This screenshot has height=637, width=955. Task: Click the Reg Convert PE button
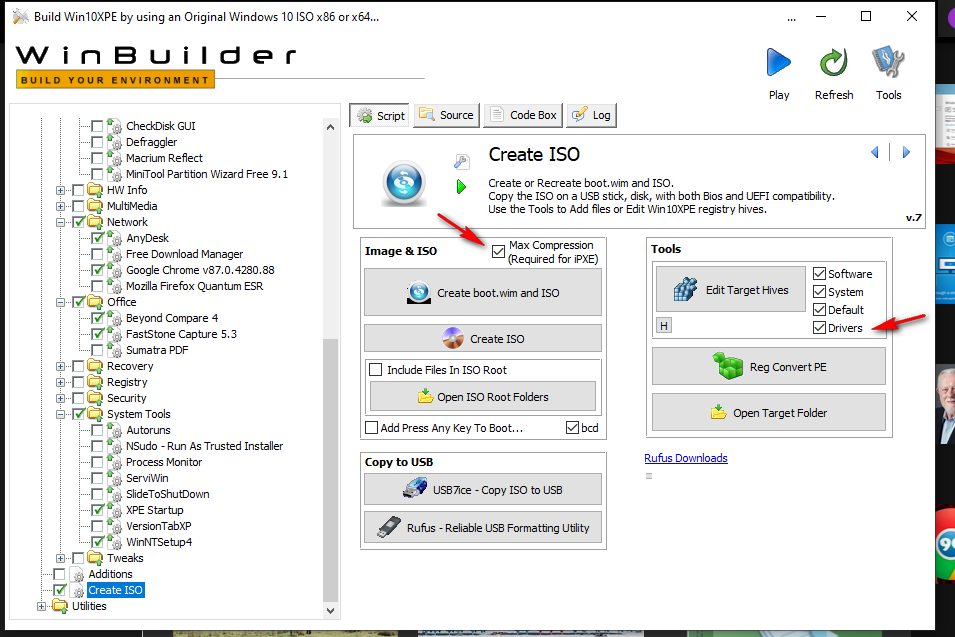pyautogui.click(x=769, y=366)
